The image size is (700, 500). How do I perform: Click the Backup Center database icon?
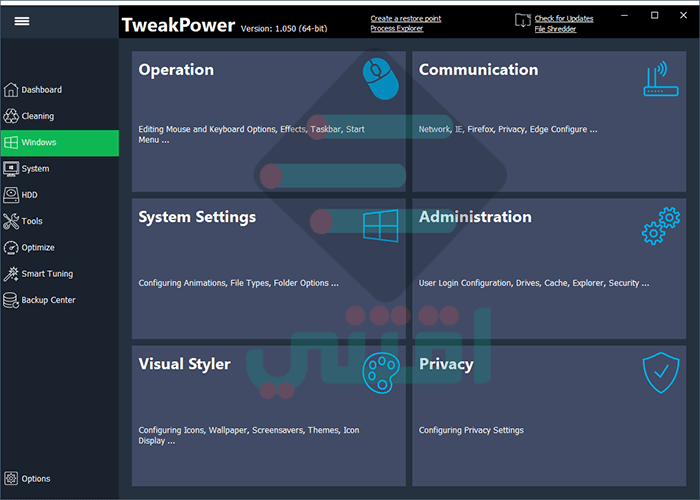[11, 300]
